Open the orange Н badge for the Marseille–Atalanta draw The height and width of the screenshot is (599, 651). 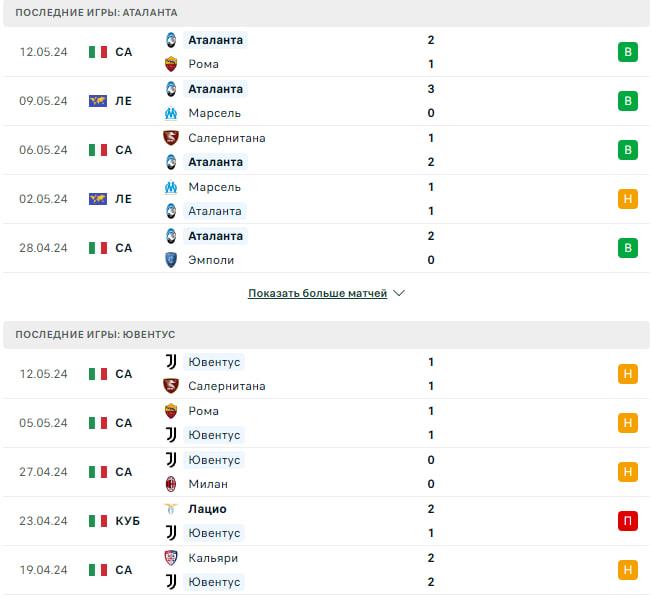[628, 199]
